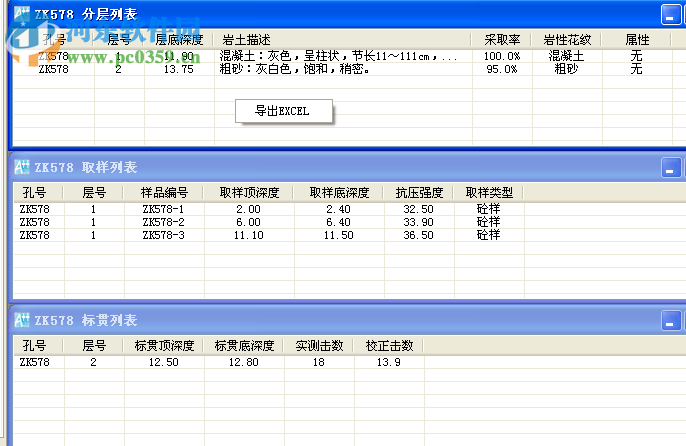
Task: Click the 抗压强度 column header
Action: click(419, 193)
